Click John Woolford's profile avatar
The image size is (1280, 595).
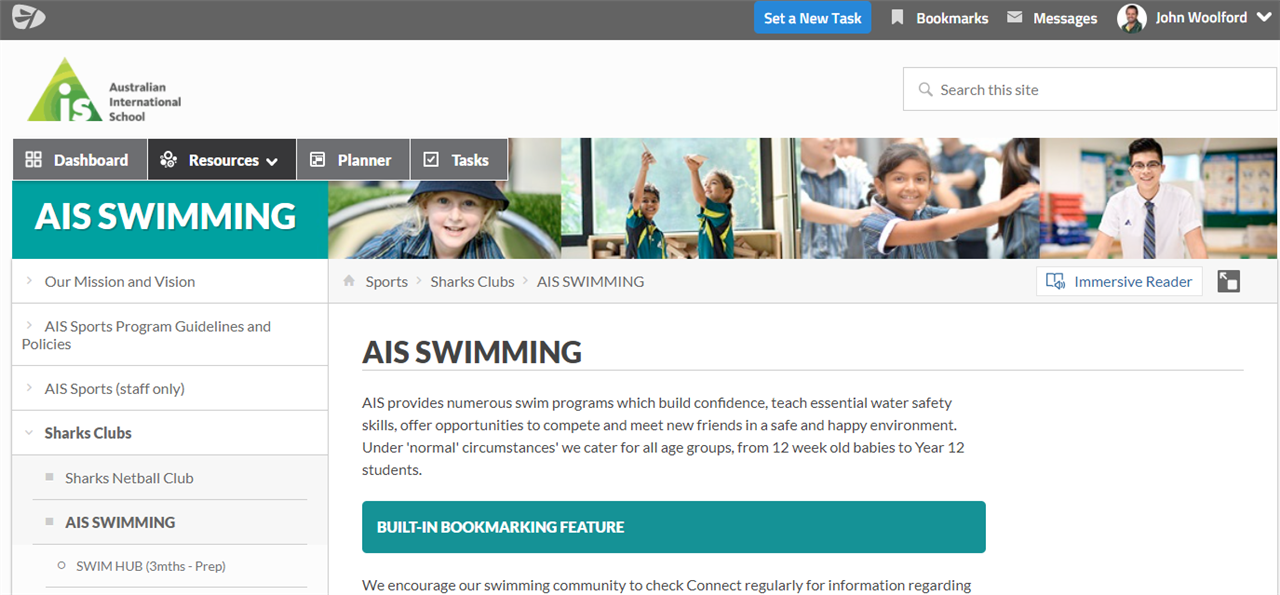point(1132,18)
